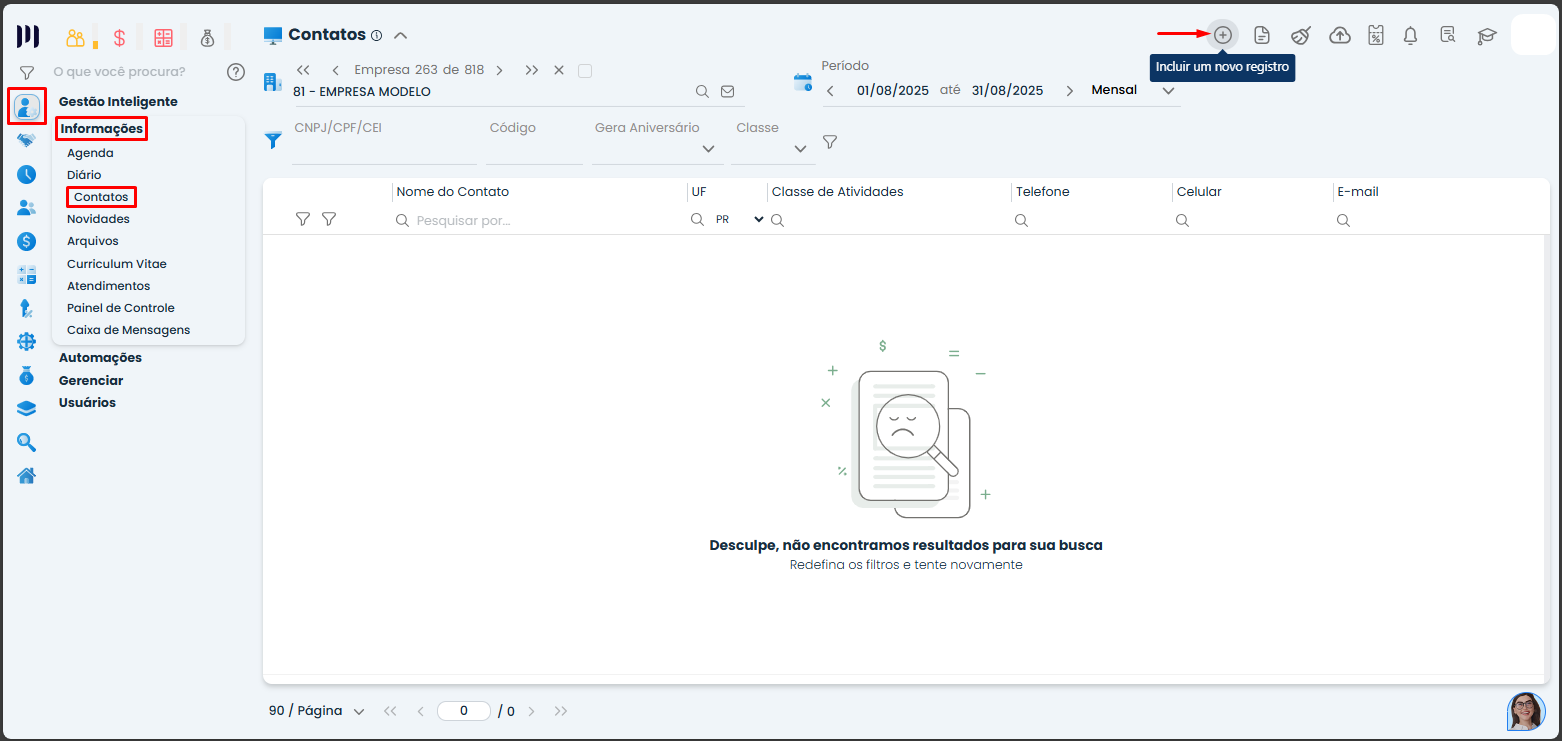This screenshot has height=741, width=1562.
Task: Open the UF state dropdown showing PR
Action: [x=739, y=220]
